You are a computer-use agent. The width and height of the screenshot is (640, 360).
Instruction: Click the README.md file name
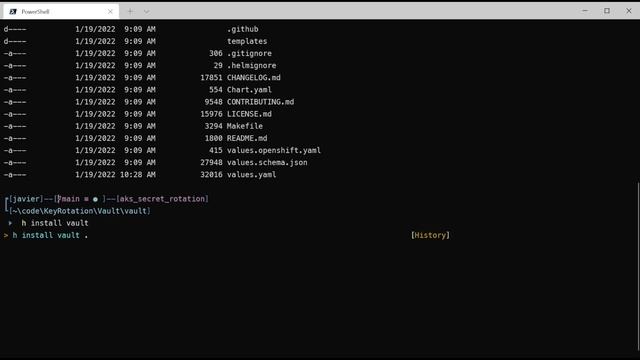click(247, 138)
